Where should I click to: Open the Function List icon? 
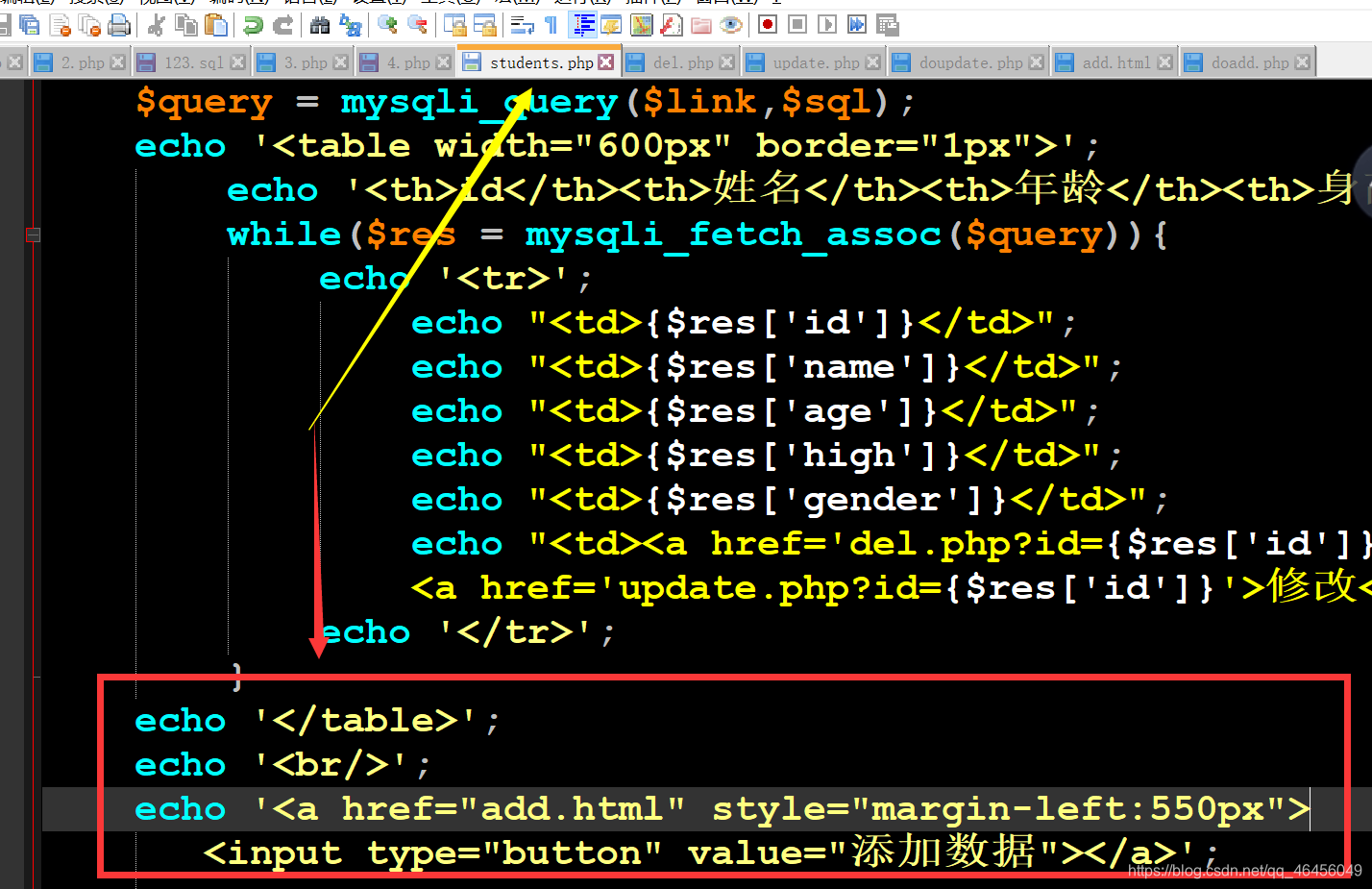[x=672, y=25]
